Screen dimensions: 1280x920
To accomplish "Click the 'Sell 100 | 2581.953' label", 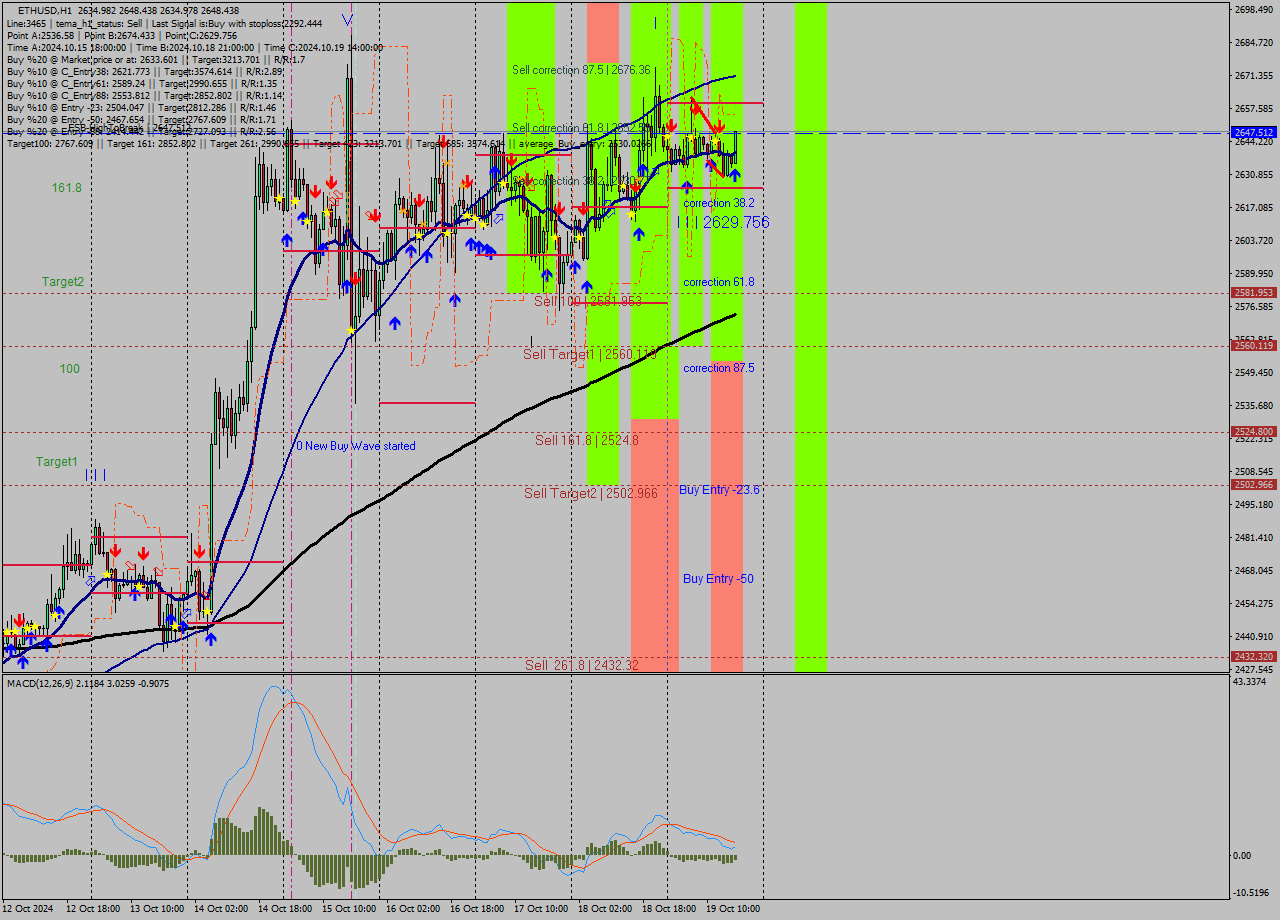I will pos(588,301).
